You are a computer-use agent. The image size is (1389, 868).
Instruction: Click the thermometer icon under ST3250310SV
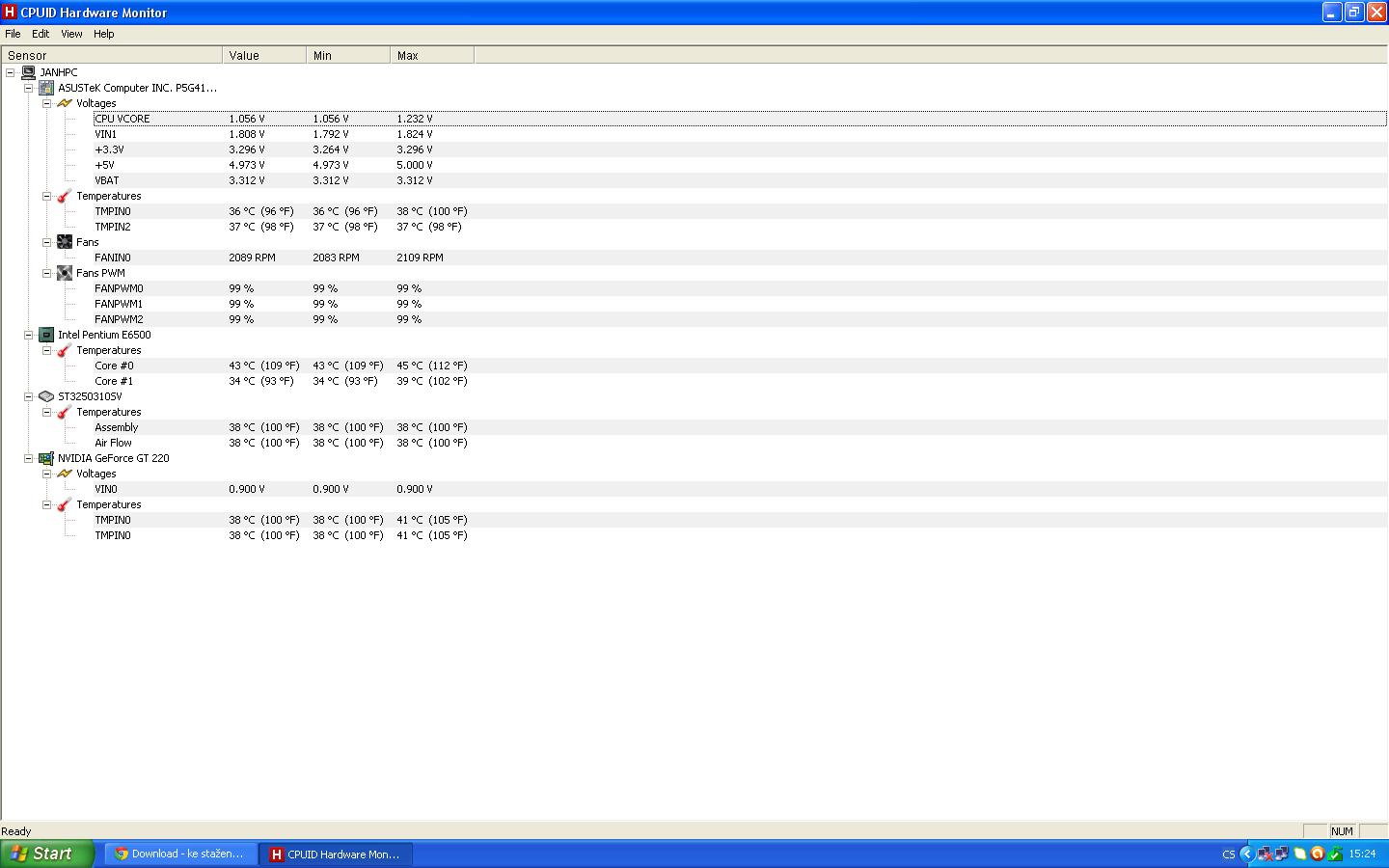[65, 412]
